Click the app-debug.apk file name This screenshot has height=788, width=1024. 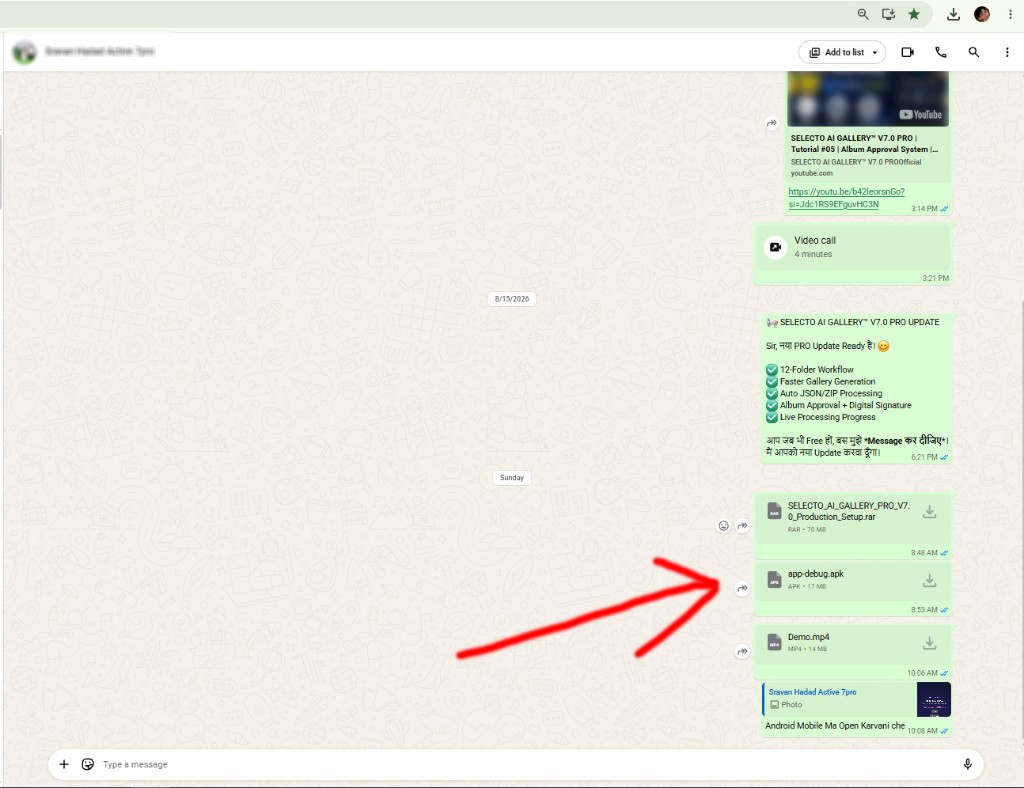pos(816,574)
